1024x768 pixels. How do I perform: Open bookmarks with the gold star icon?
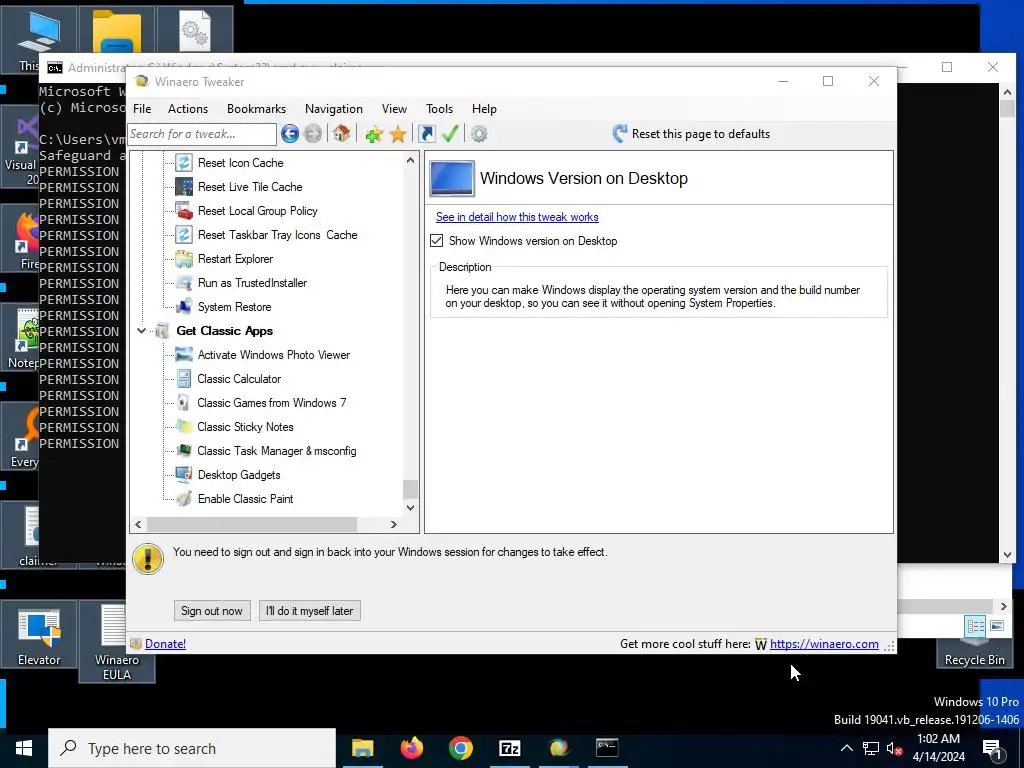tap(398, 134)
